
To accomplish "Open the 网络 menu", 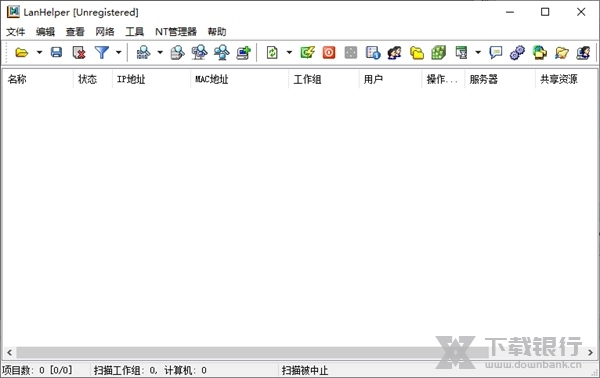I will click(105, 32).
